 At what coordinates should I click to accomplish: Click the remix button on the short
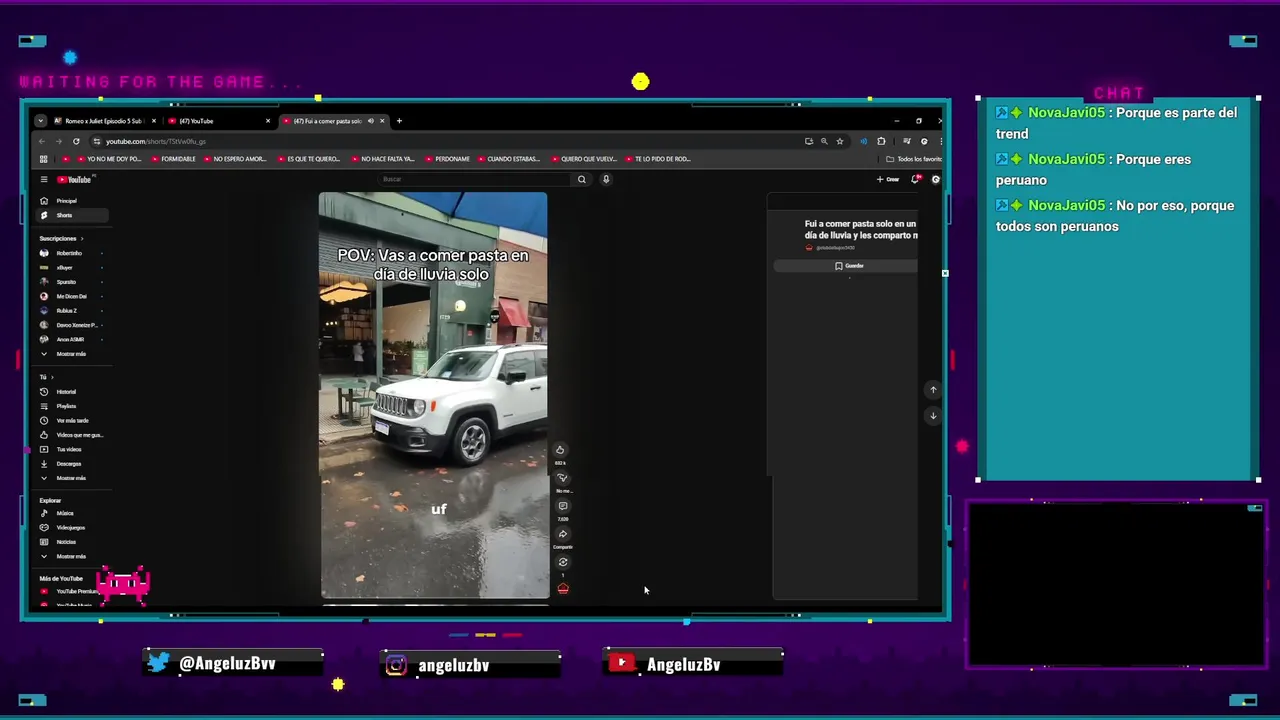point(562,562)
